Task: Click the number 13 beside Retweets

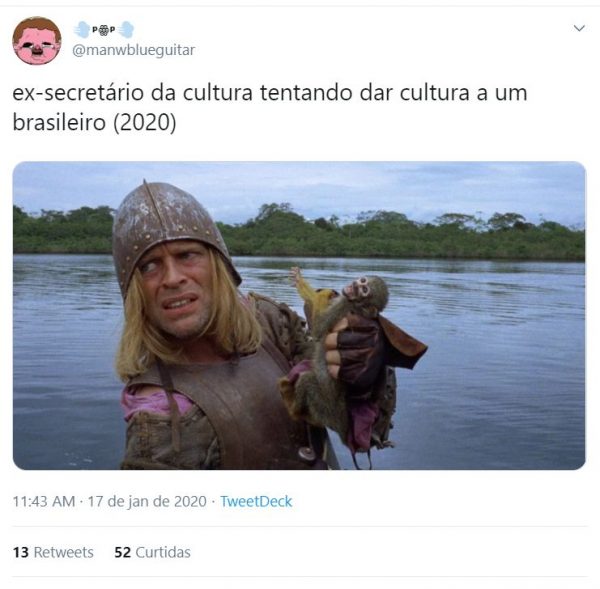Action: coord(21,552)
